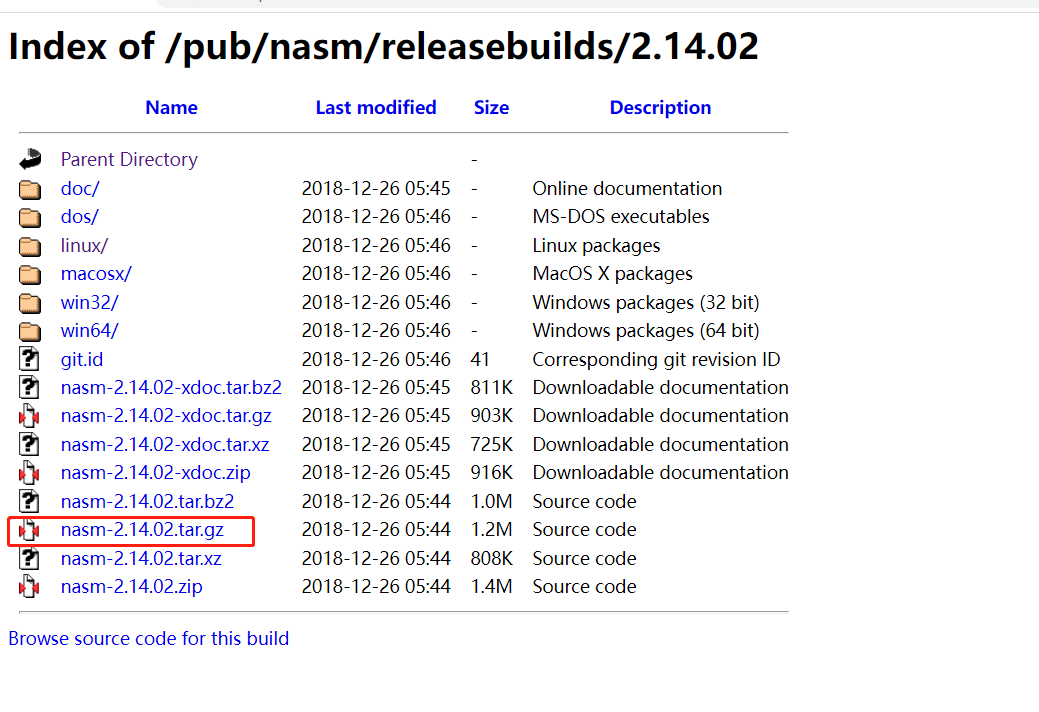Click the size value 1.2M
1039x712 pixels.
coord(492,530)
